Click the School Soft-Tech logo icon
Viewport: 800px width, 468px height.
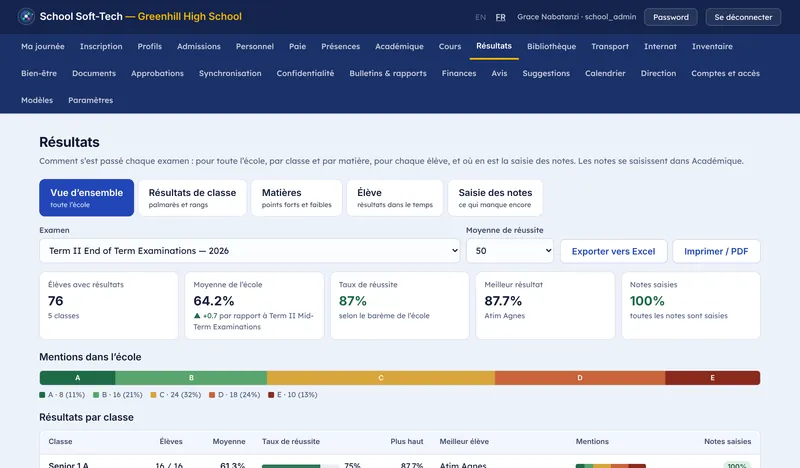pos(26,16)
